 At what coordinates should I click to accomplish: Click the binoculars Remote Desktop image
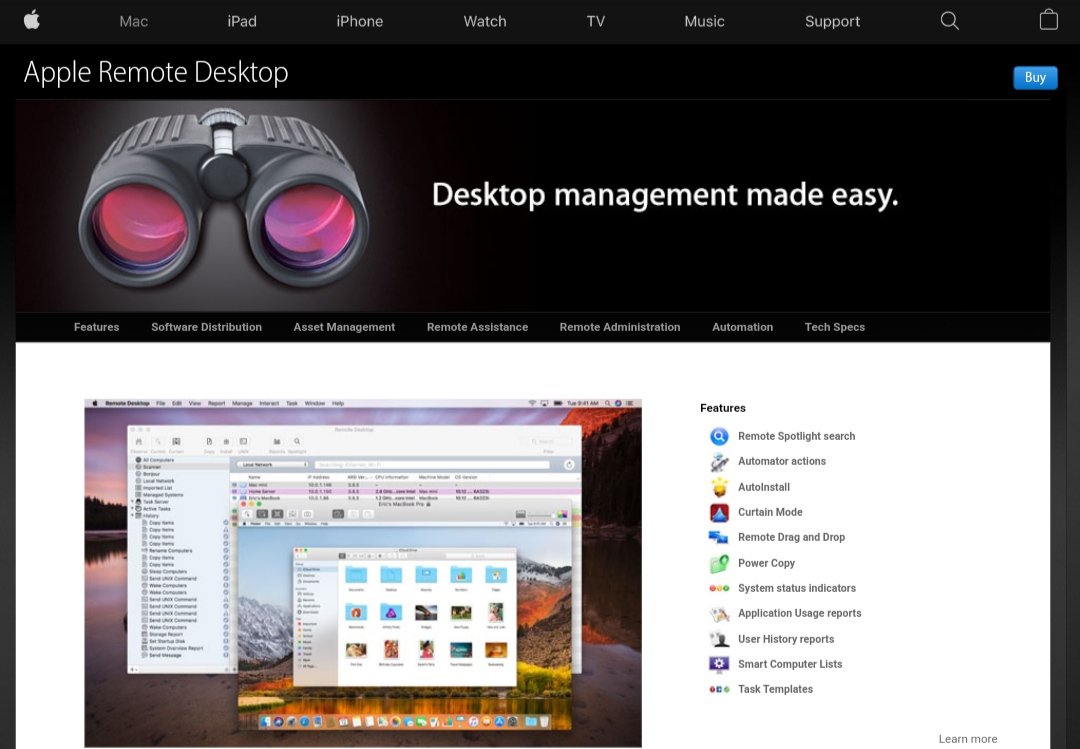coord(223,199)
